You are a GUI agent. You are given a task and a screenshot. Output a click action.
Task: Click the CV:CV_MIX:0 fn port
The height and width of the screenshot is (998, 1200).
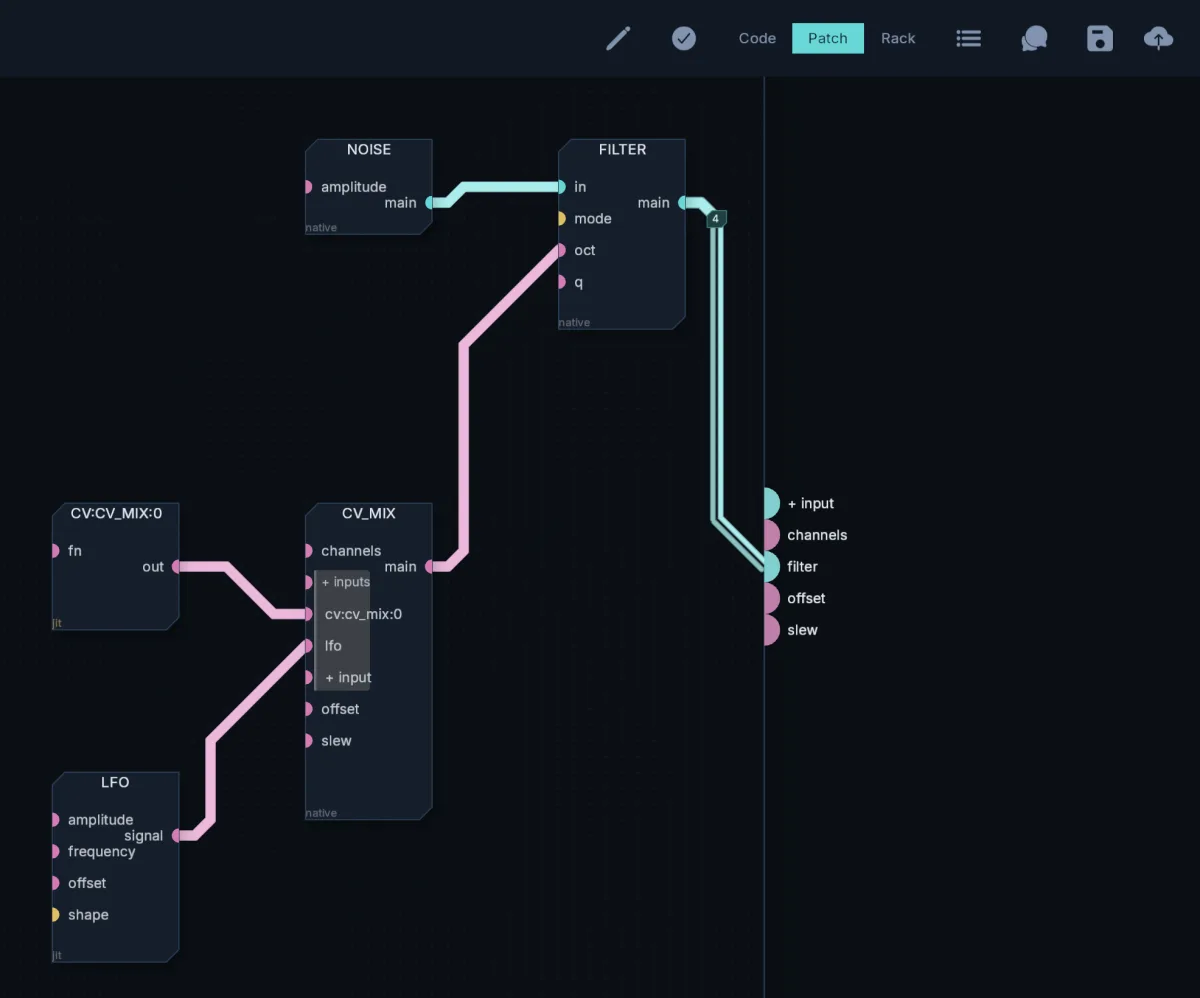coord(55,551)
